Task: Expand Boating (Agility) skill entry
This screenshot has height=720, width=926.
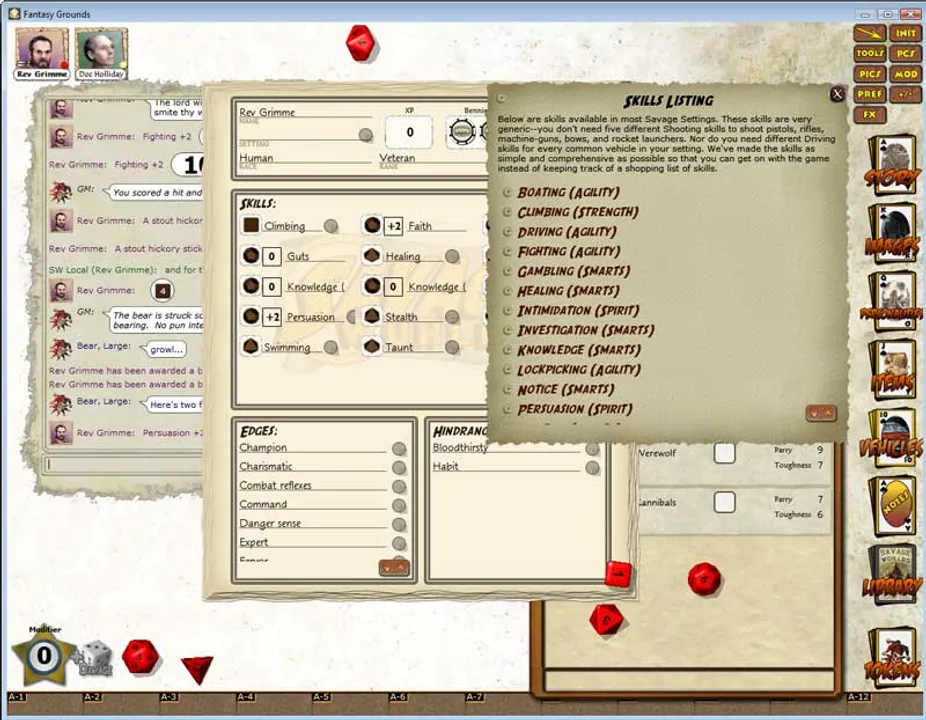Action: 507,193
